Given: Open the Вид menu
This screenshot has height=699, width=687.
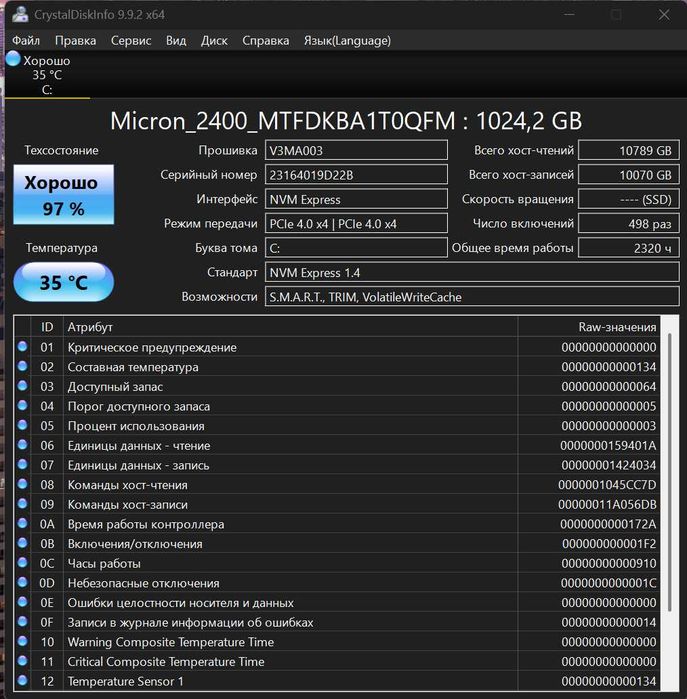Looking at the screenshot, I should tap(176, 41).
